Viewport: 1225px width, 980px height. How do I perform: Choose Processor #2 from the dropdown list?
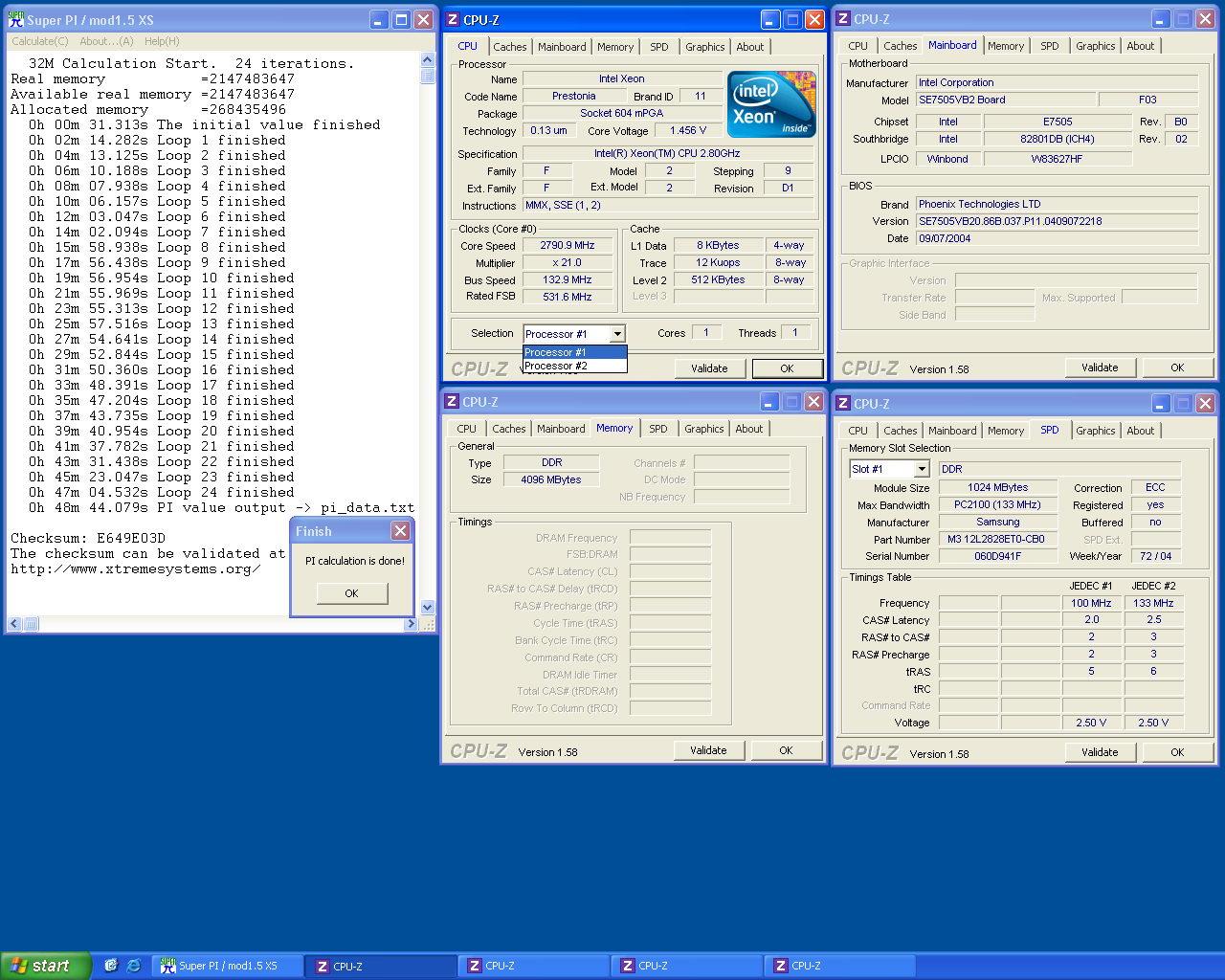574,366
